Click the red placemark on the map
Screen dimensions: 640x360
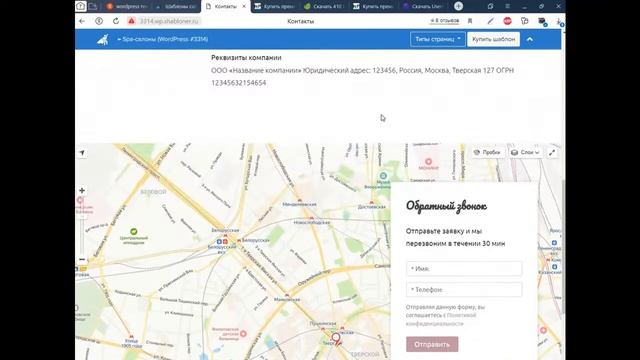coord(336,339)
